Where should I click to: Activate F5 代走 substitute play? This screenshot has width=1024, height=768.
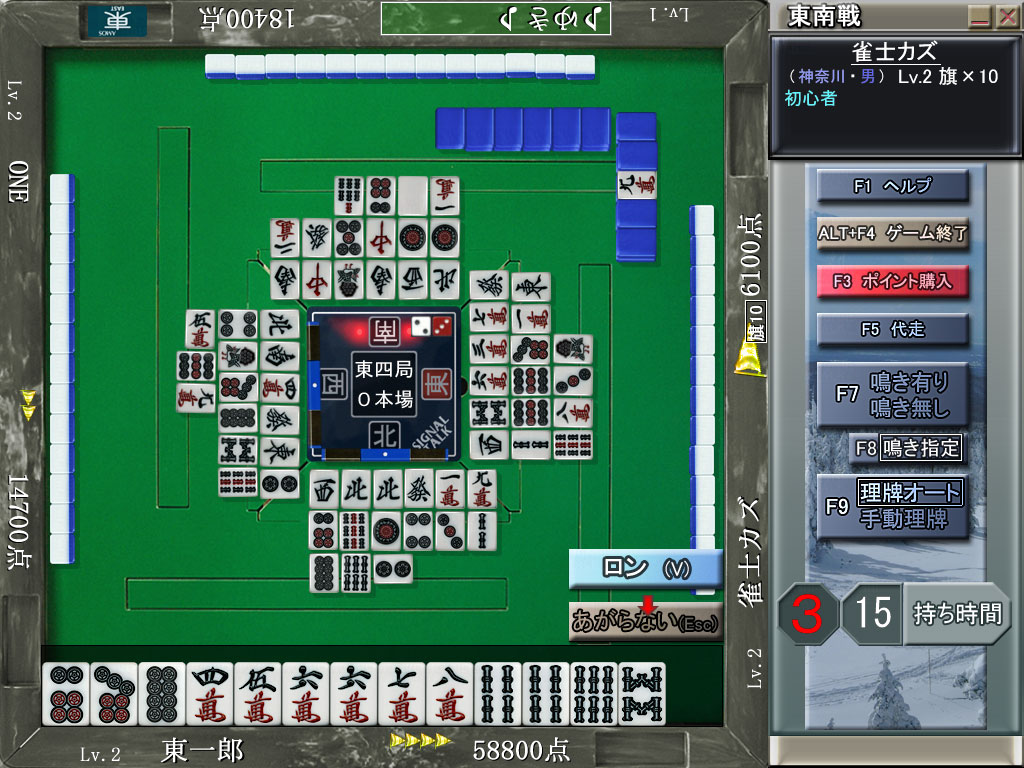893,329
